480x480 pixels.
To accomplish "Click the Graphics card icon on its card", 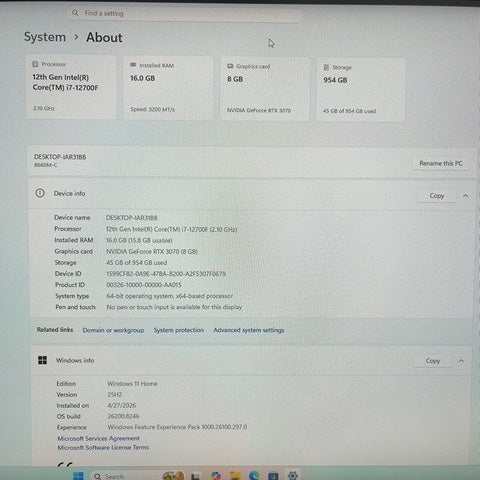I will (230, 66).
